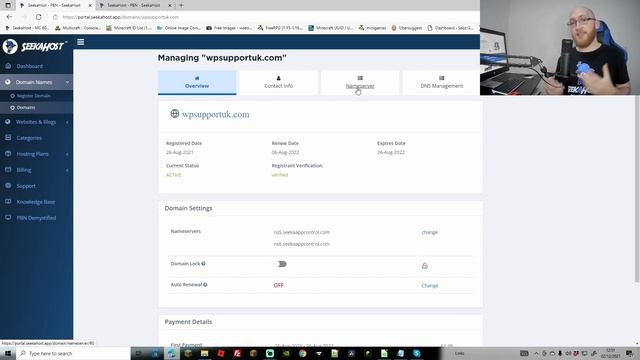The height and width of the screenshot is (360, 640).
Task: Open Register Domain in the sidebar
Action: 33,96
